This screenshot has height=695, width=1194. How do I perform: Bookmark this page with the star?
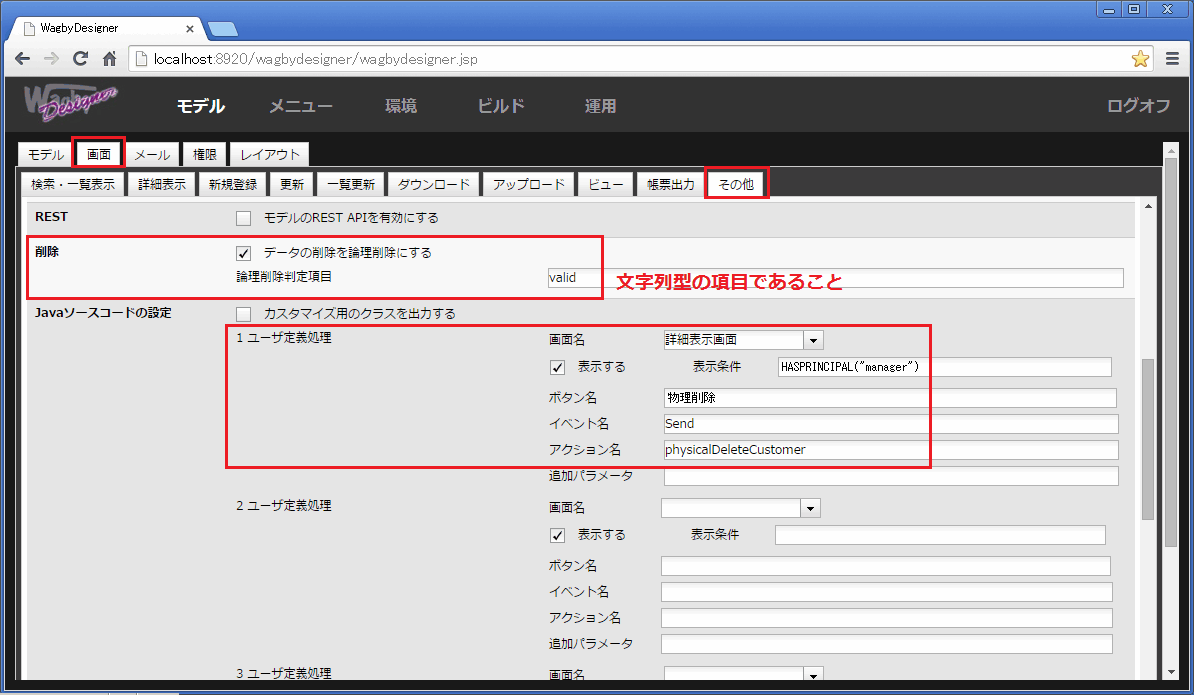pos(1140,59)
